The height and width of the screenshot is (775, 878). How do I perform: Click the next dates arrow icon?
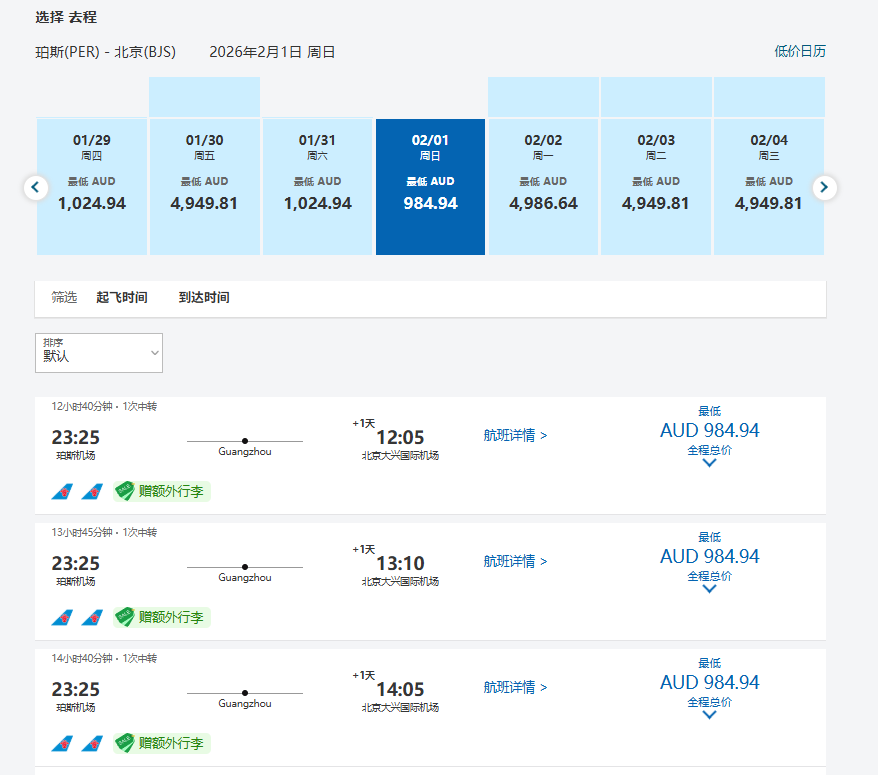click(825, 187)
